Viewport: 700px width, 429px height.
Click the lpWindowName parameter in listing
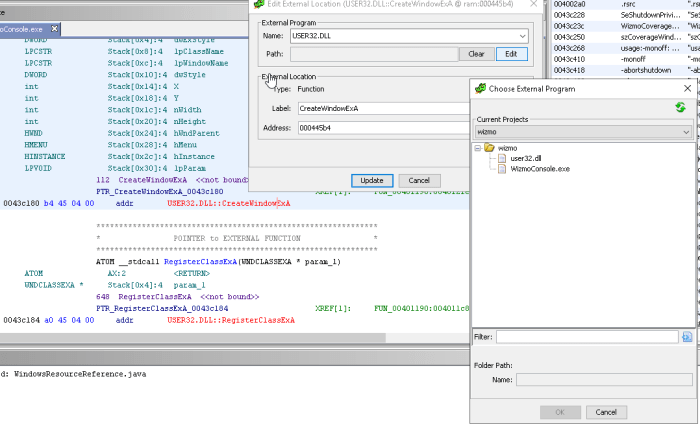[x=201, y=63]
